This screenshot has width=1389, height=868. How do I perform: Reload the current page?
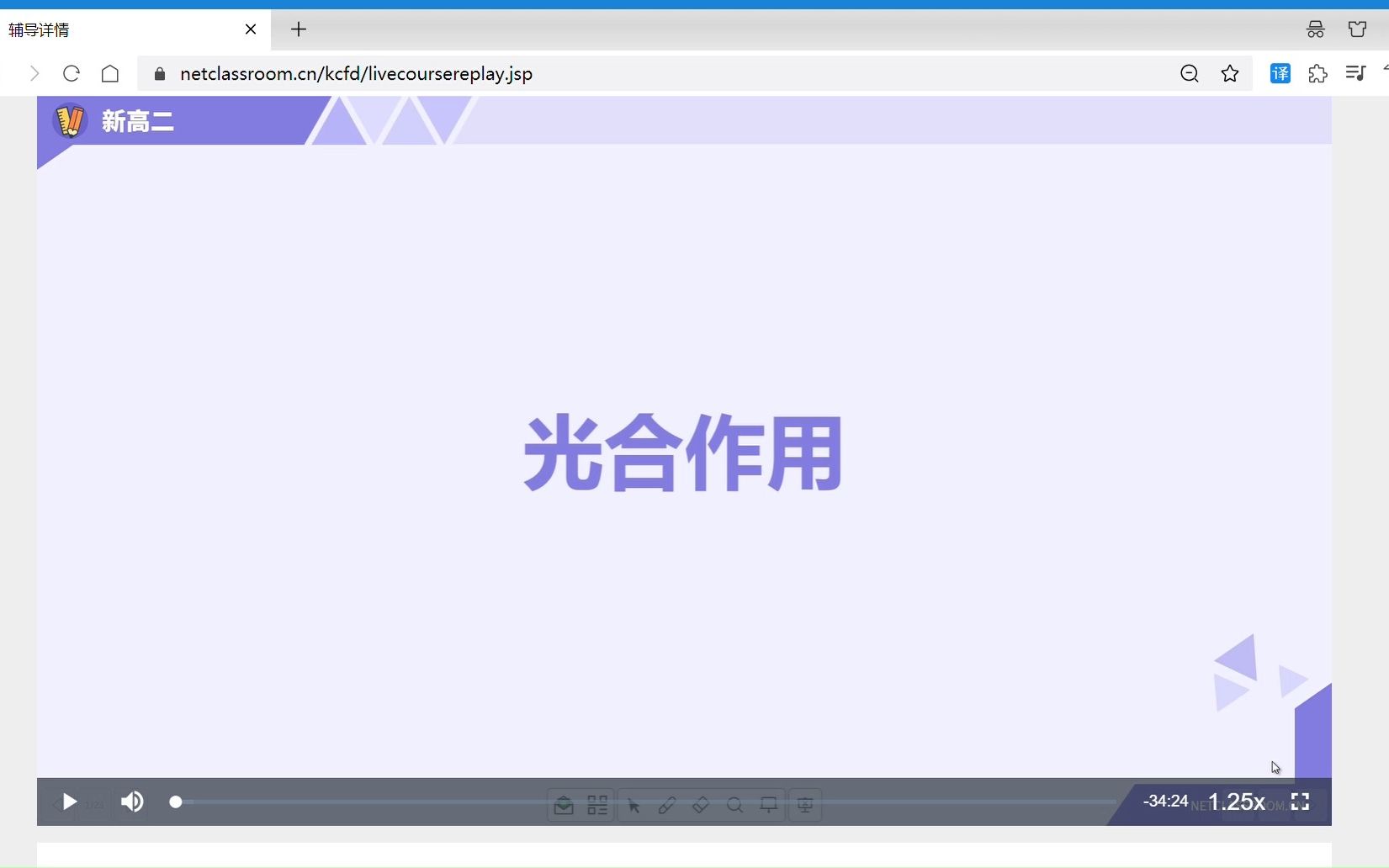[x=72, y=74]
